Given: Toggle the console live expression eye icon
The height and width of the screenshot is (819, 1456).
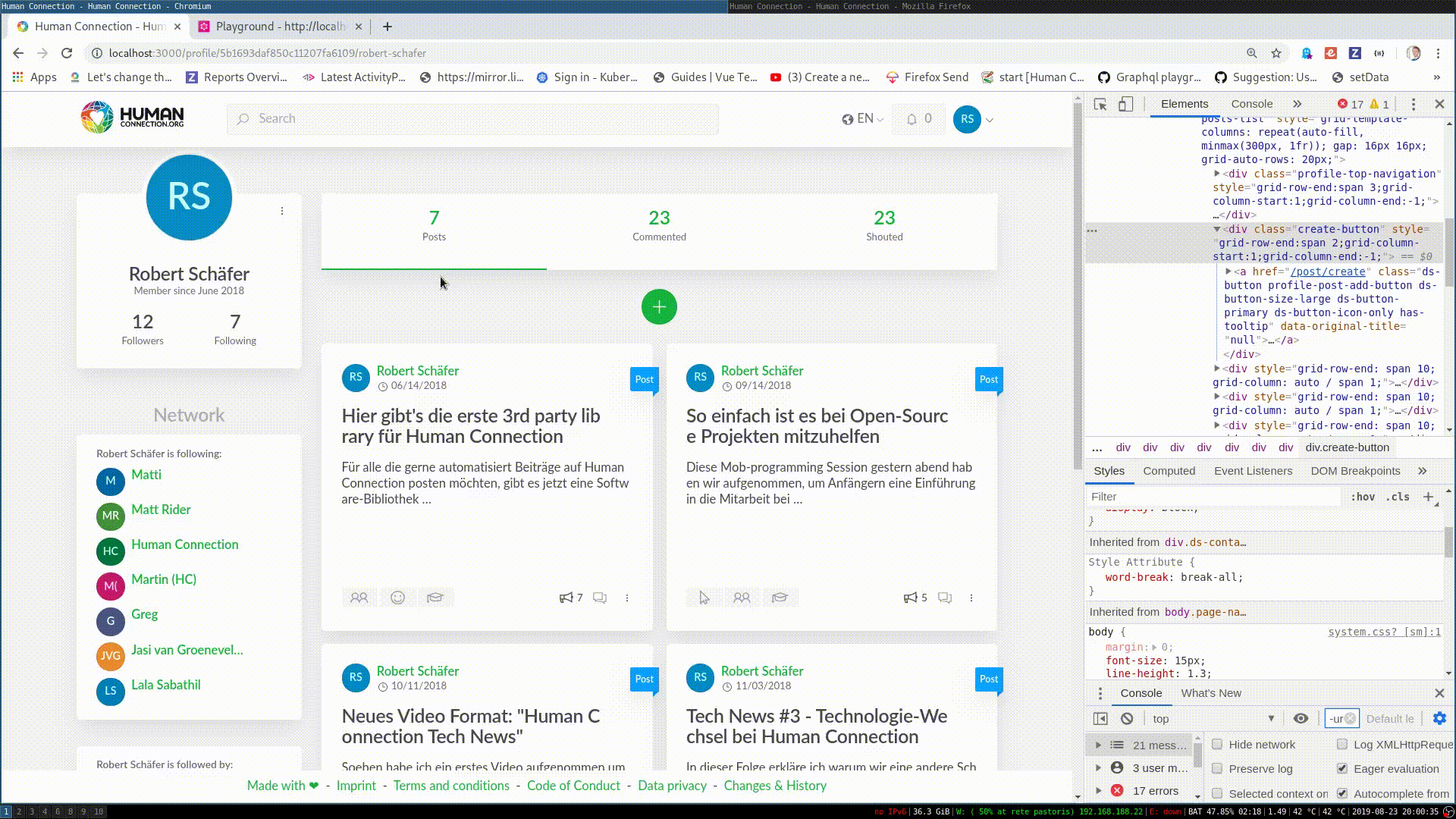Looking at the screenshot, I should coord(1301,719).
